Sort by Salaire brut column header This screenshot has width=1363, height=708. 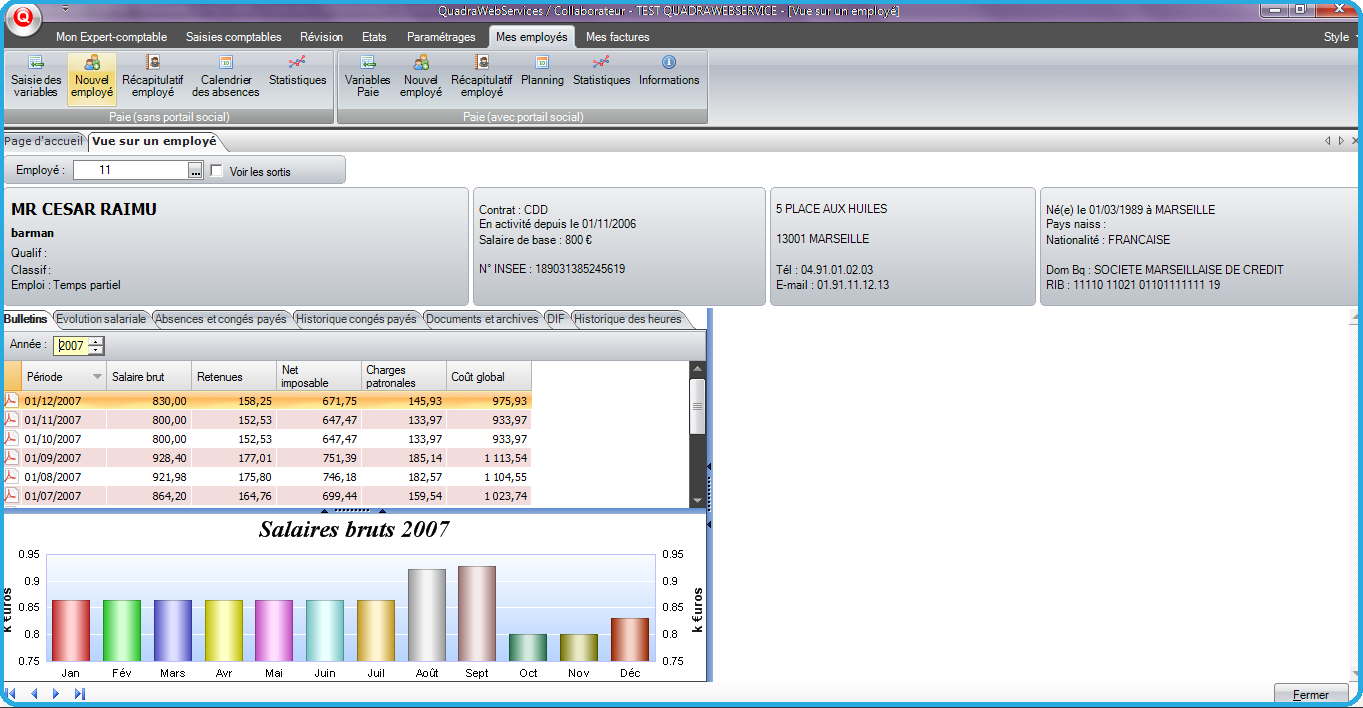149,377
